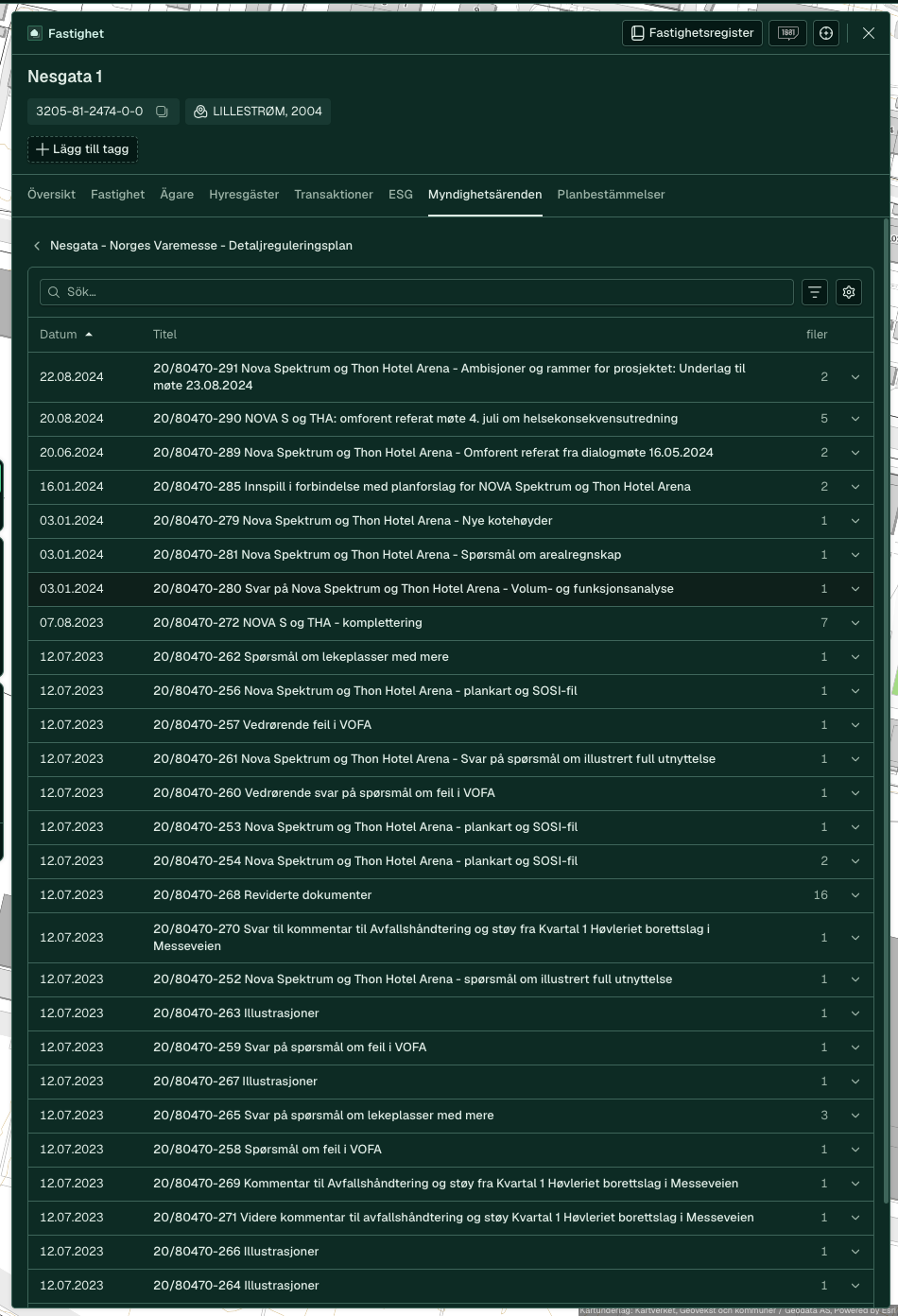Image resolution: width=898 pixels, height=1316 pixels.
Task: Open the Fastighetsregister button
Action: 692,33
